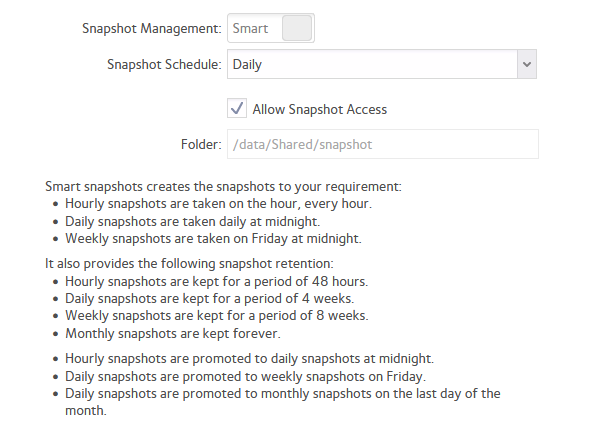Viewport: 605px width, 432px height.
Task: Click the 'Weekly snapshots are taken on Friday' line
Action: (x=213, y=239)
